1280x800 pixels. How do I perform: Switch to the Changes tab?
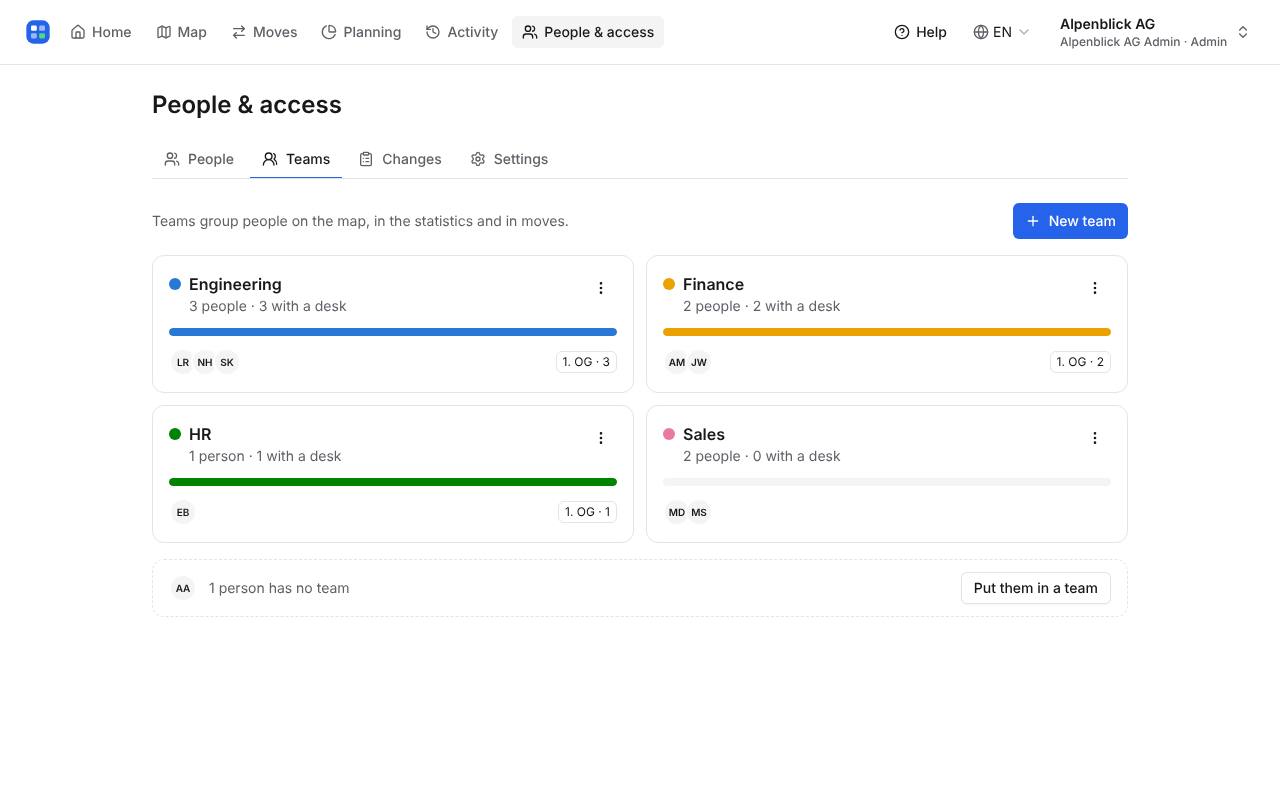[400, 159]
